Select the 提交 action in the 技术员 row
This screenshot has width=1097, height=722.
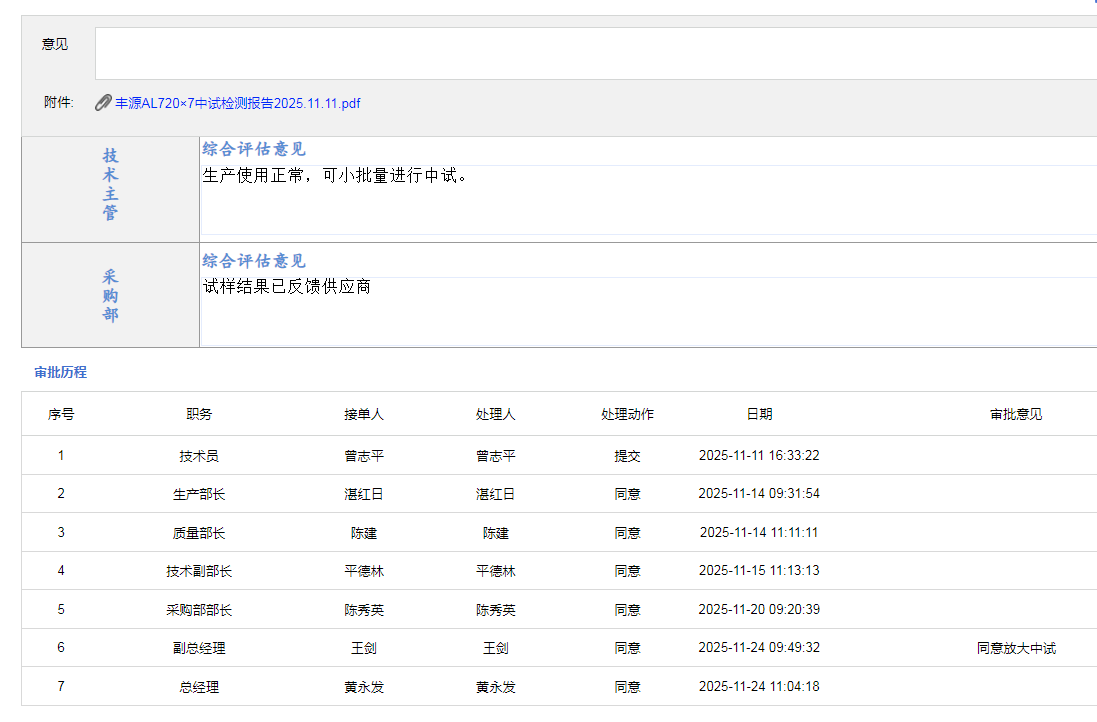tap(627, 456)
